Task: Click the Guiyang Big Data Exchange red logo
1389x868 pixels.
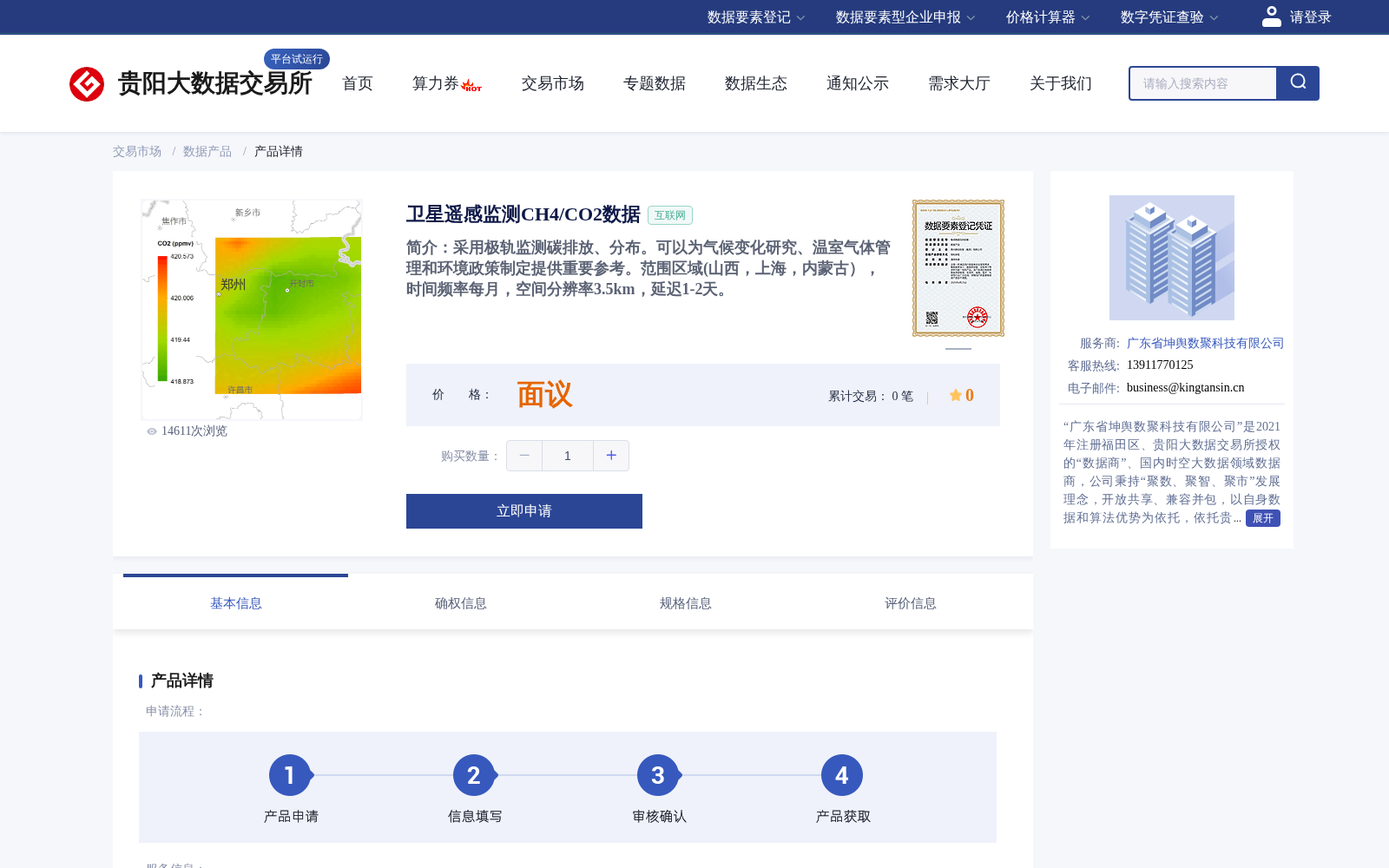Action: pos(87,84)
